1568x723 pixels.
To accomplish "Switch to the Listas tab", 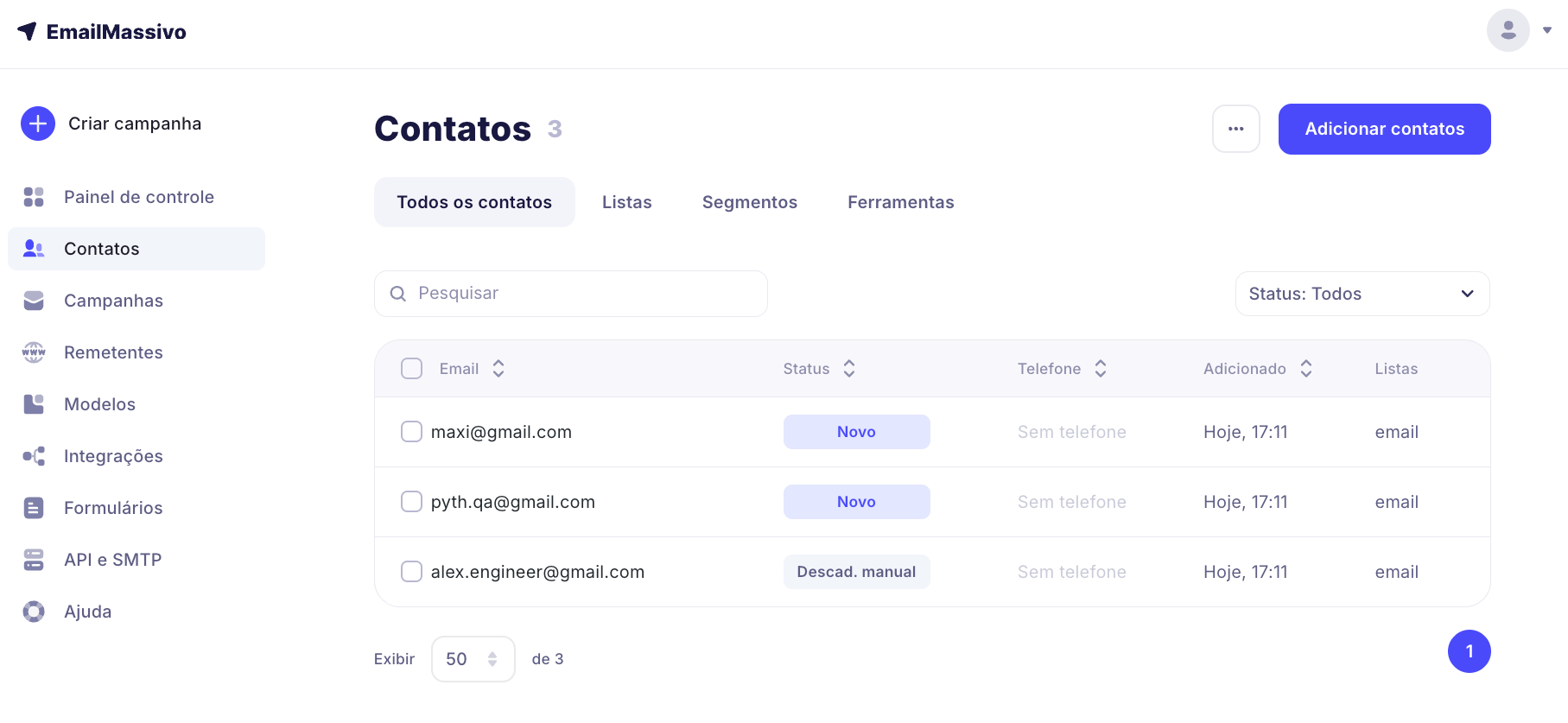I will coord(626,202).
